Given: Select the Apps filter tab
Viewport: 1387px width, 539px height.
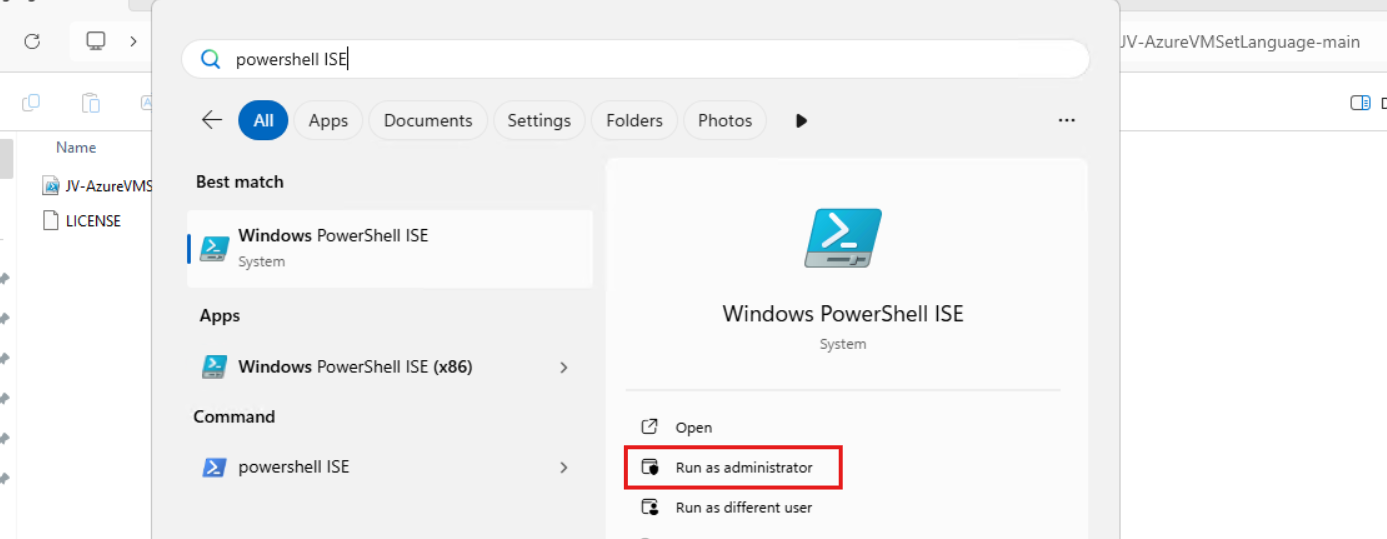Looking at the screenshot, I should coord(328,120).
